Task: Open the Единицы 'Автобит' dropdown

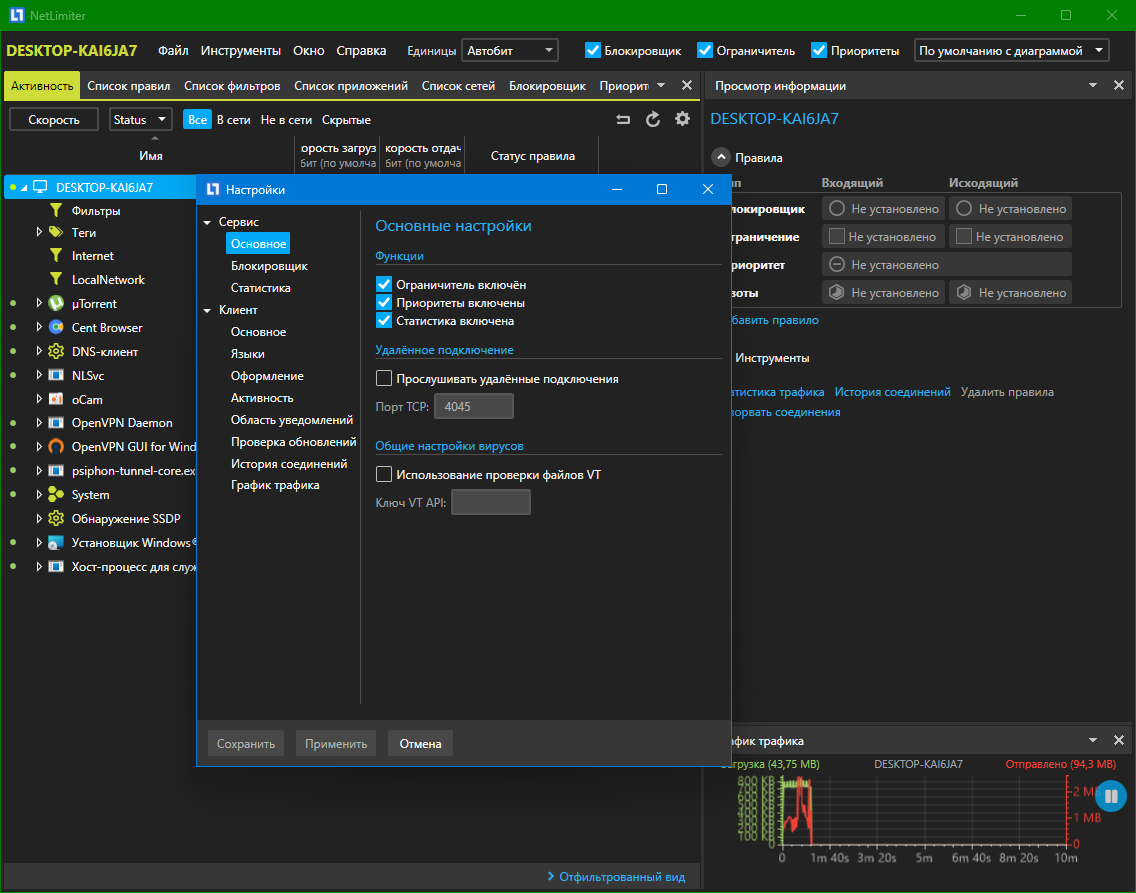Action: (x=510, y=50)
